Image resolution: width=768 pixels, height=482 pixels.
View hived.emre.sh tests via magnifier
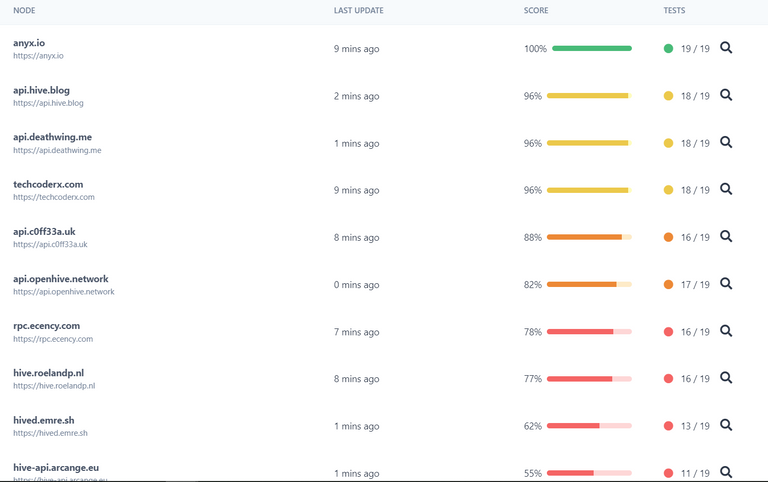(726, 425)
